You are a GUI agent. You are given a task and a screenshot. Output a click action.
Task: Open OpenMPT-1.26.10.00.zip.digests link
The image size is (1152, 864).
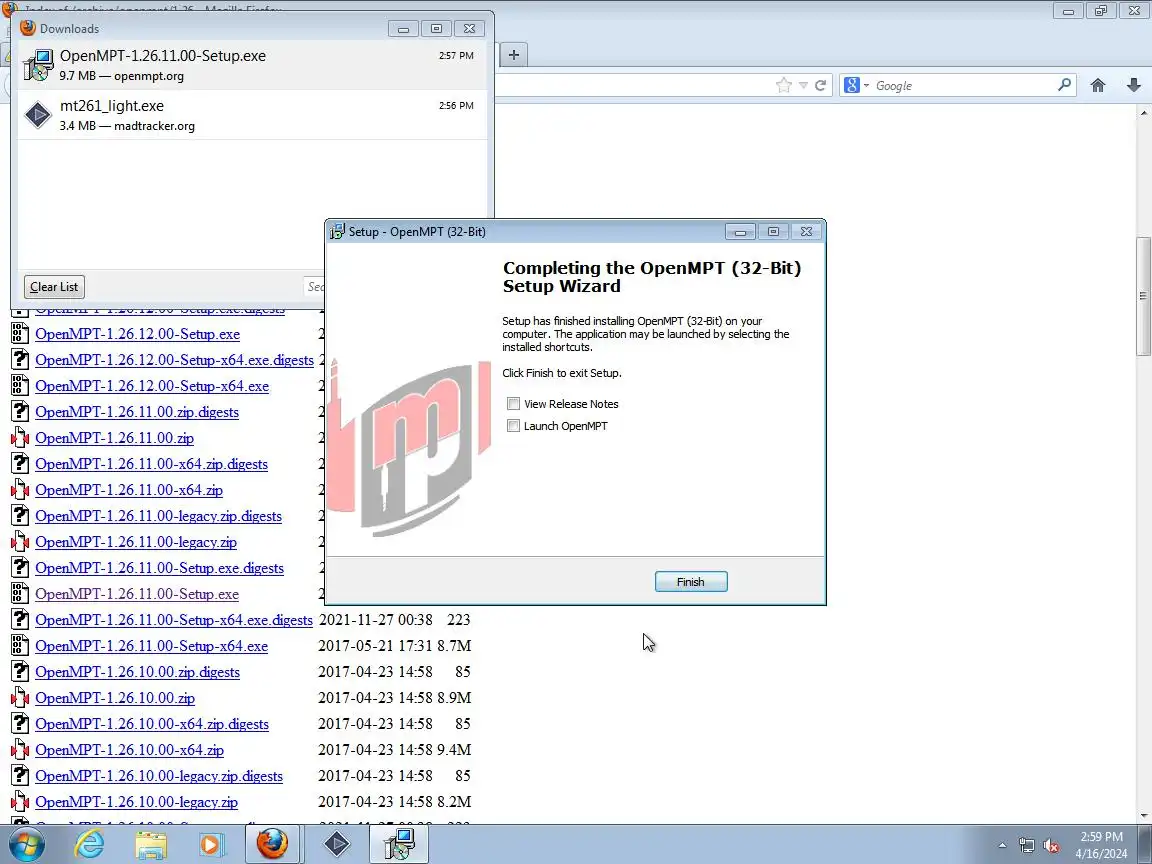click(x=137, y=672)
